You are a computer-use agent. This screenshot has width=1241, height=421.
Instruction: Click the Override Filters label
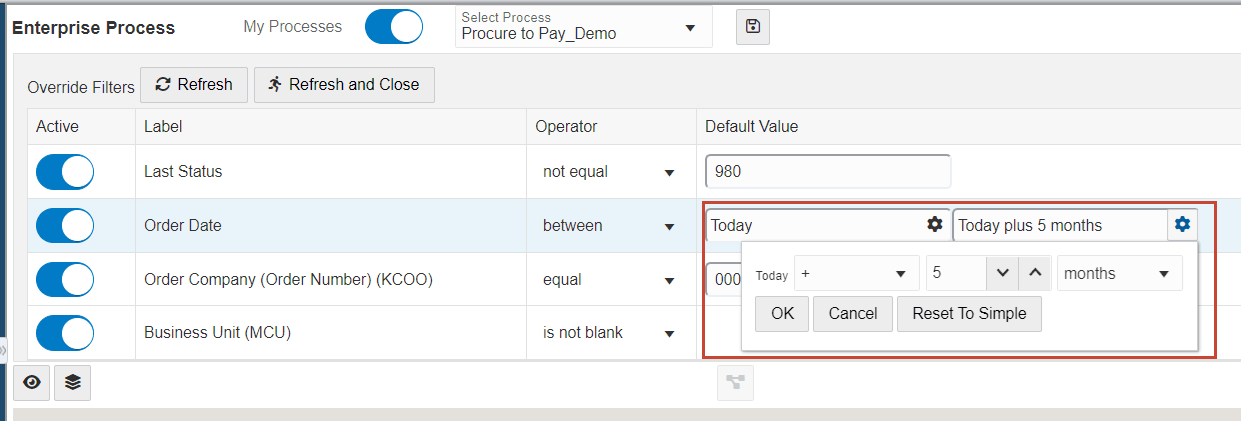tap(81, 88)
